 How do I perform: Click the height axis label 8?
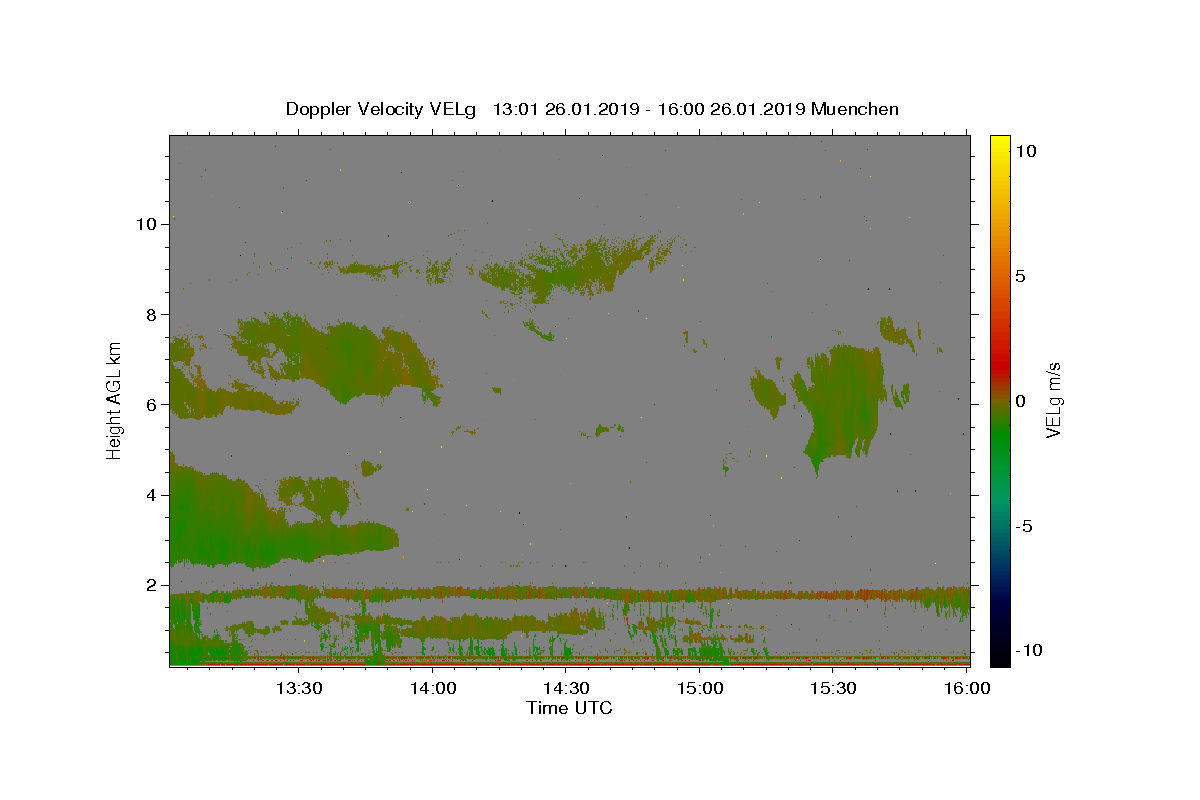click(151, 314)
